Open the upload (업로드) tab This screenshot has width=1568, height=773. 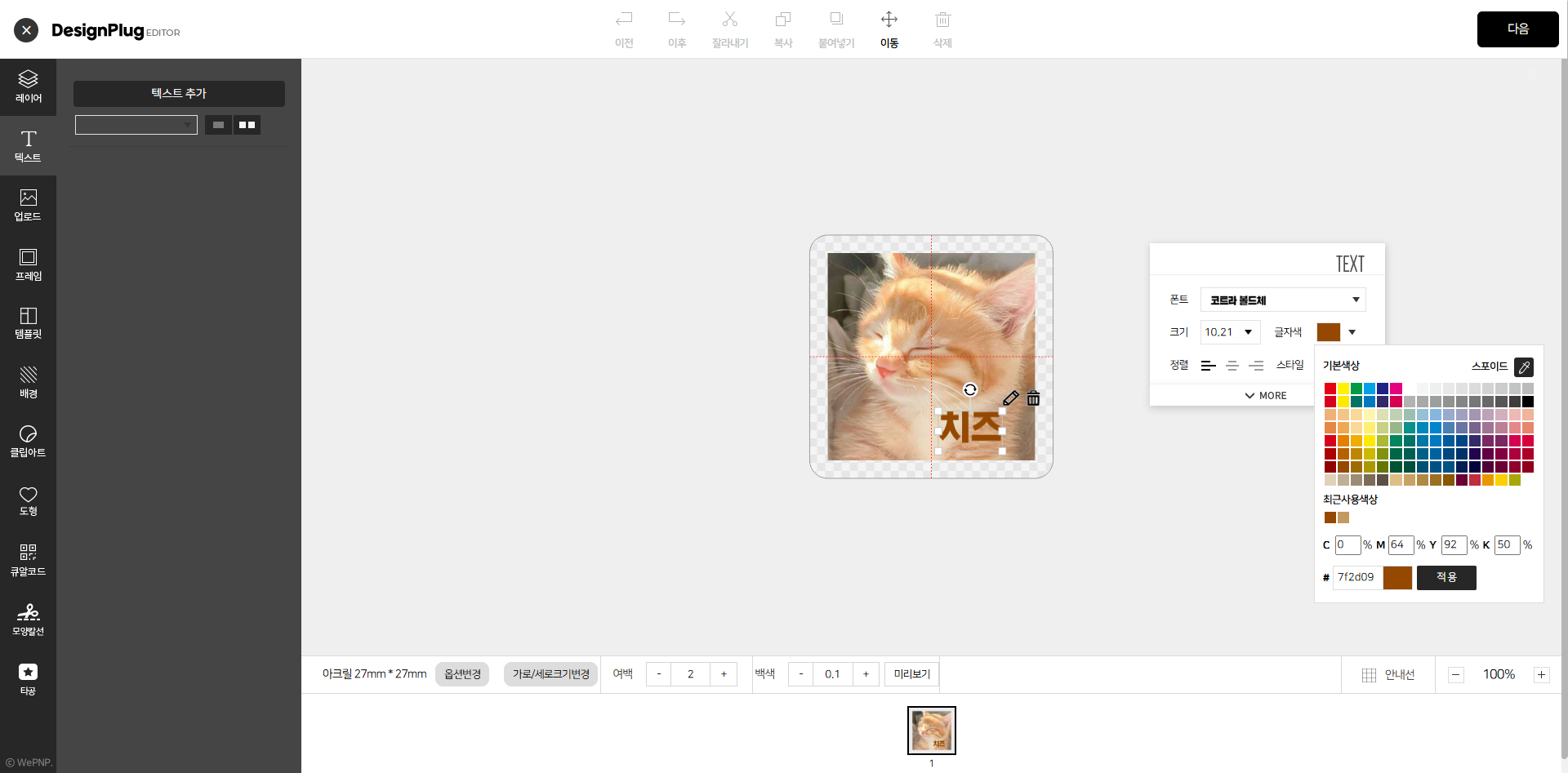coord(28,205)
